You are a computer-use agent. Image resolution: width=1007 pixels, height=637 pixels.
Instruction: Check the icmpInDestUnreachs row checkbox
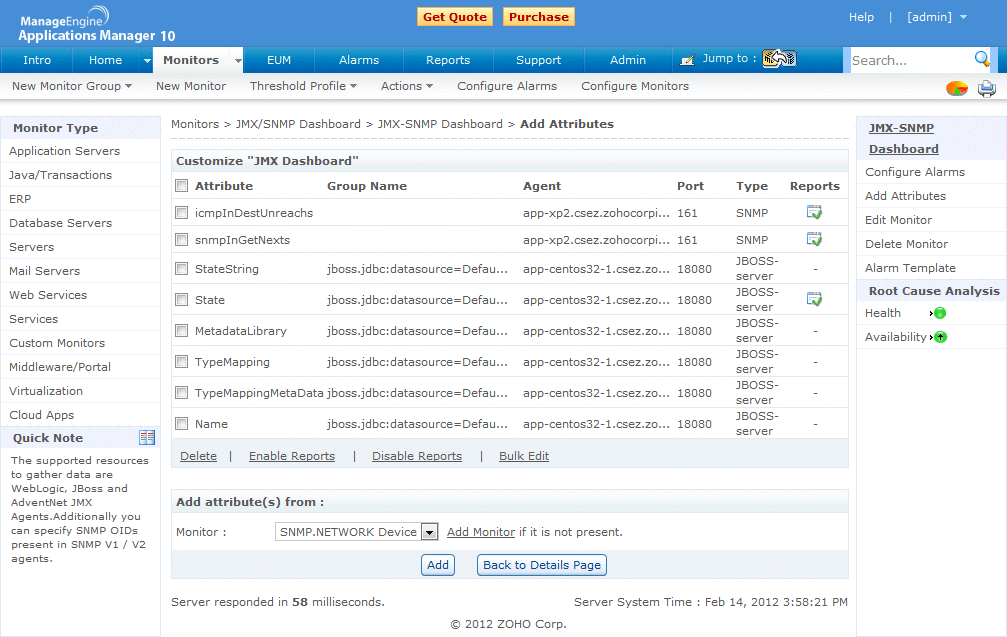[x=182, y=213]
